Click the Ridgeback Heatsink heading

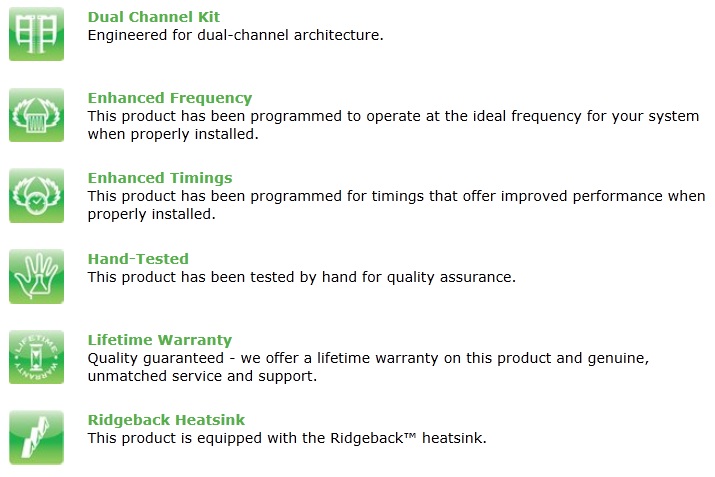point(166,420)
